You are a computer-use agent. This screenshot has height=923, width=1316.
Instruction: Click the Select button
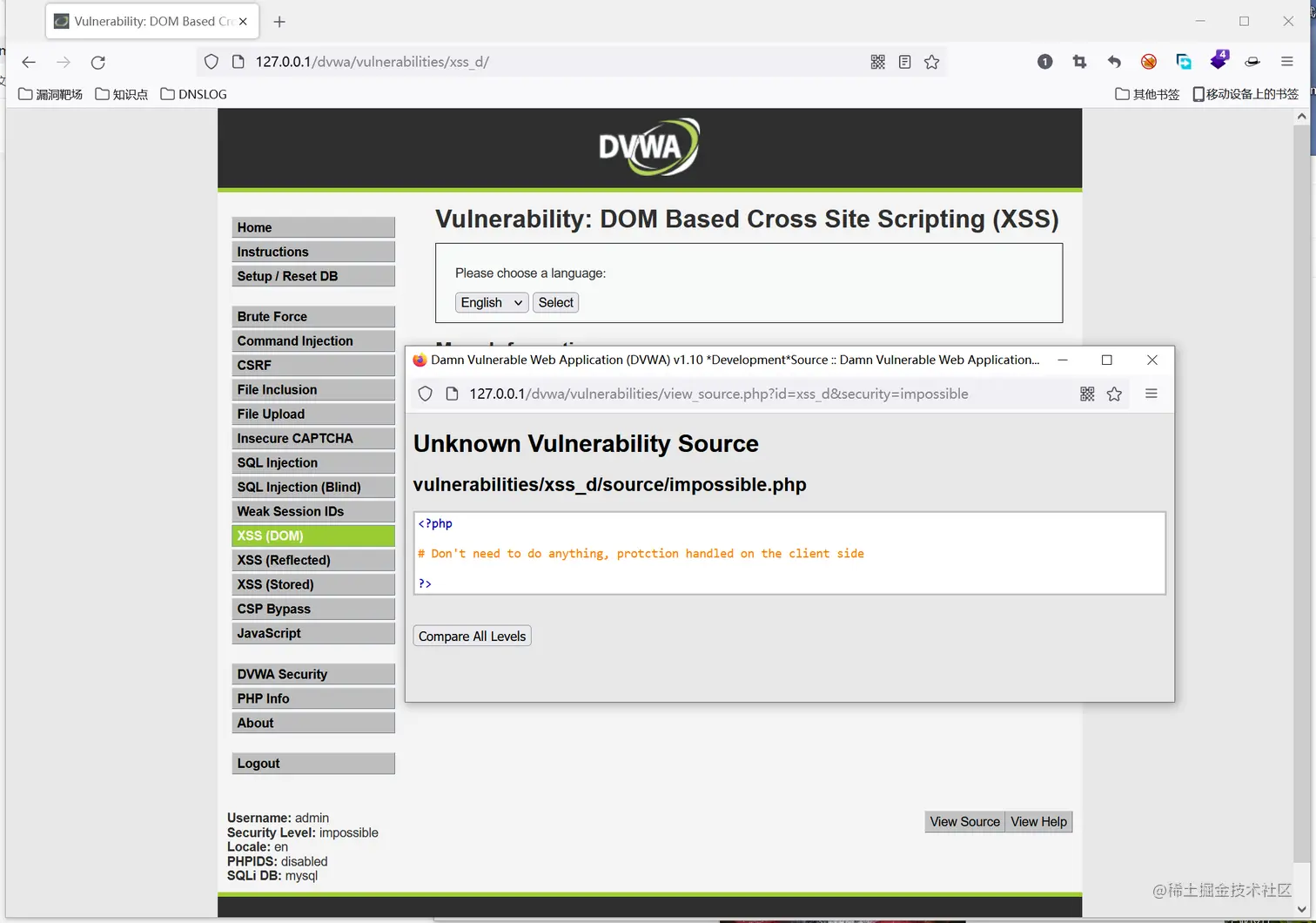[x=555, y=302]
